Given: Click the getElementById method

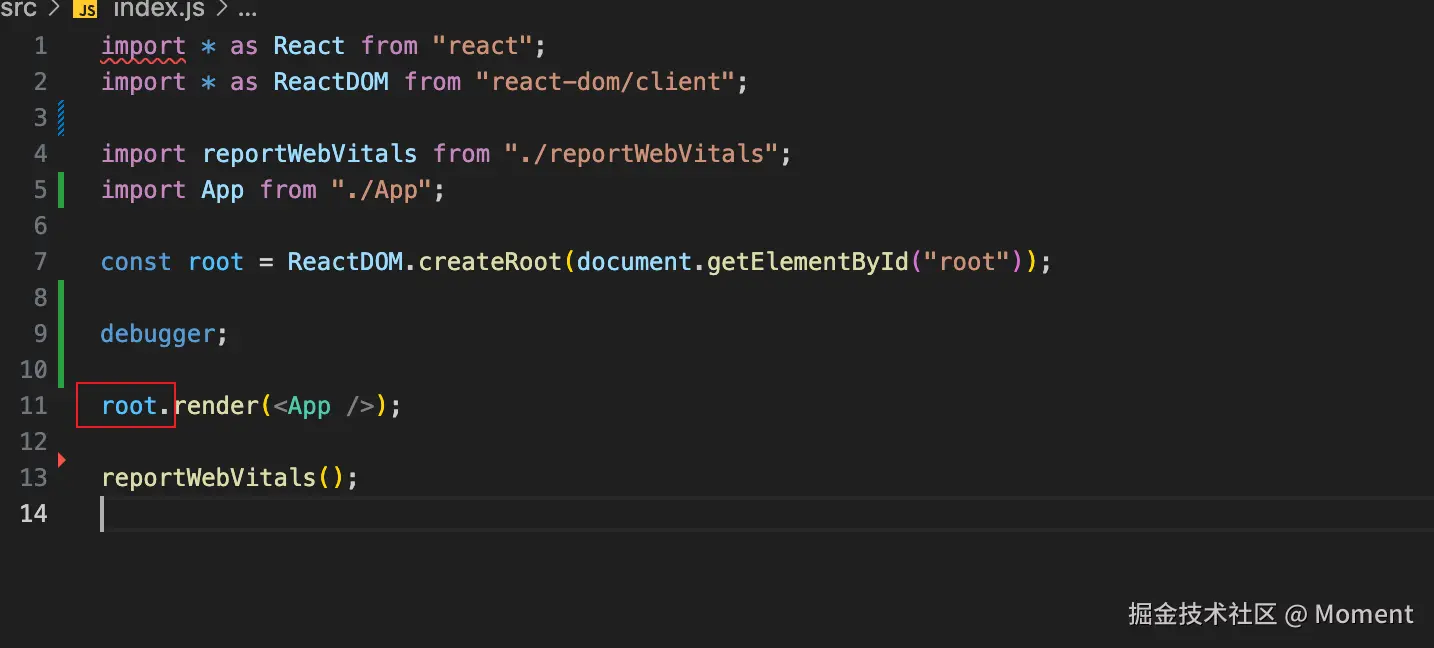Looking at the screenshot, I should click(808, 262).
